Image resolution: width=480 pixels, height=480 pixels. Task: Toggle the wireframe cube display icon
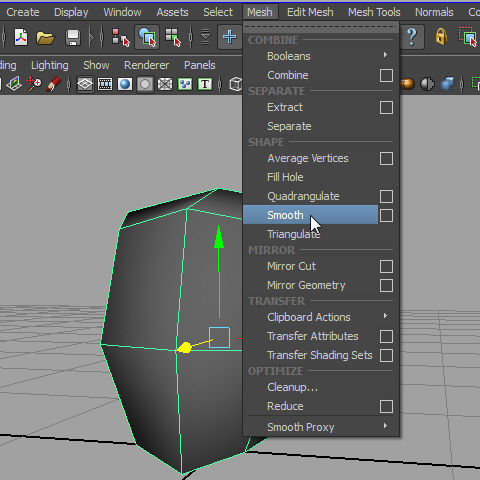point(236,84)
